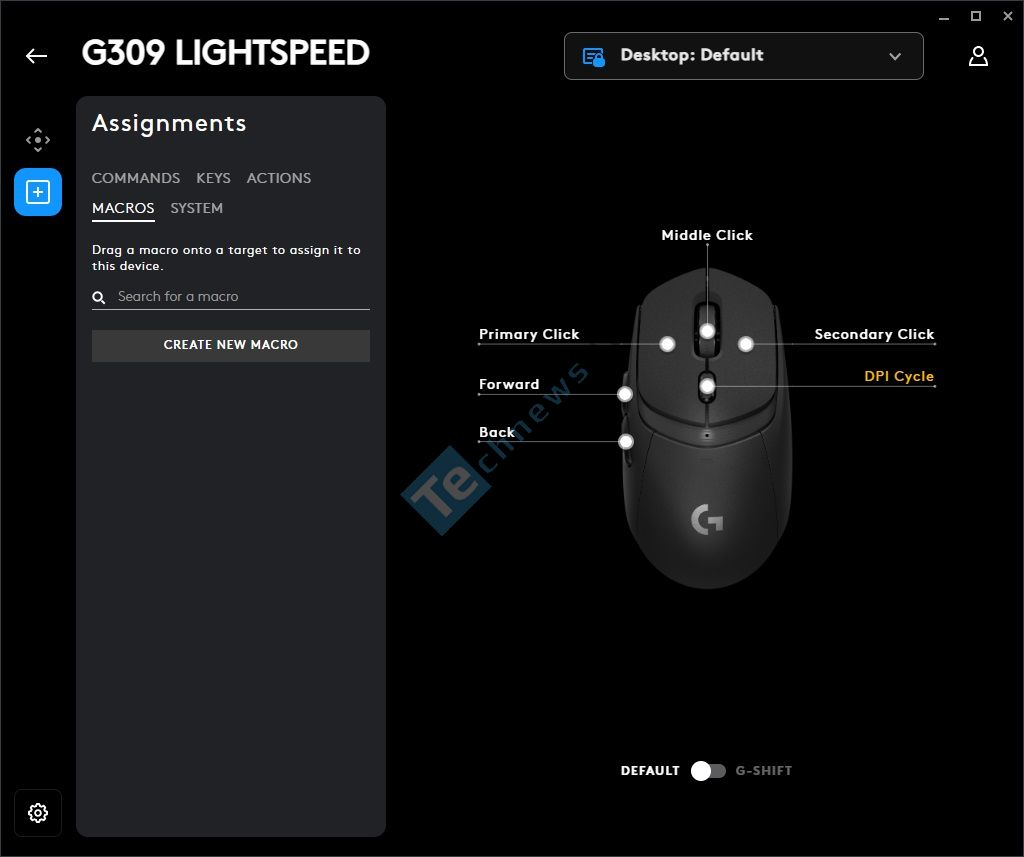Click the profile lock icon in Desktop dropdown
Viewport: 1024px width, 857px height.
(593, 57)
